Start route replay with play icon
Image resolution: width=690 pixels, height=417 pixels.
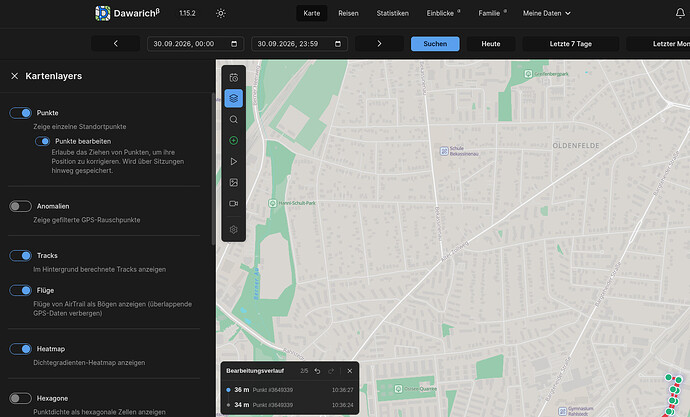tap(234, 161)
